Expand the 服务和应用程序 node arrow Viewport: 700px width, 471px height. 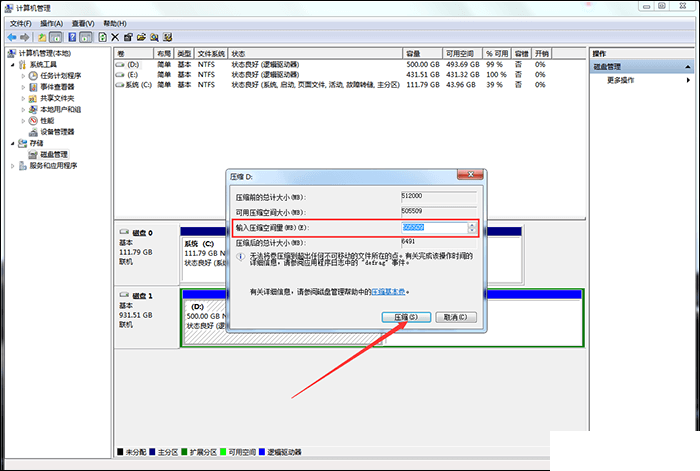12,166
